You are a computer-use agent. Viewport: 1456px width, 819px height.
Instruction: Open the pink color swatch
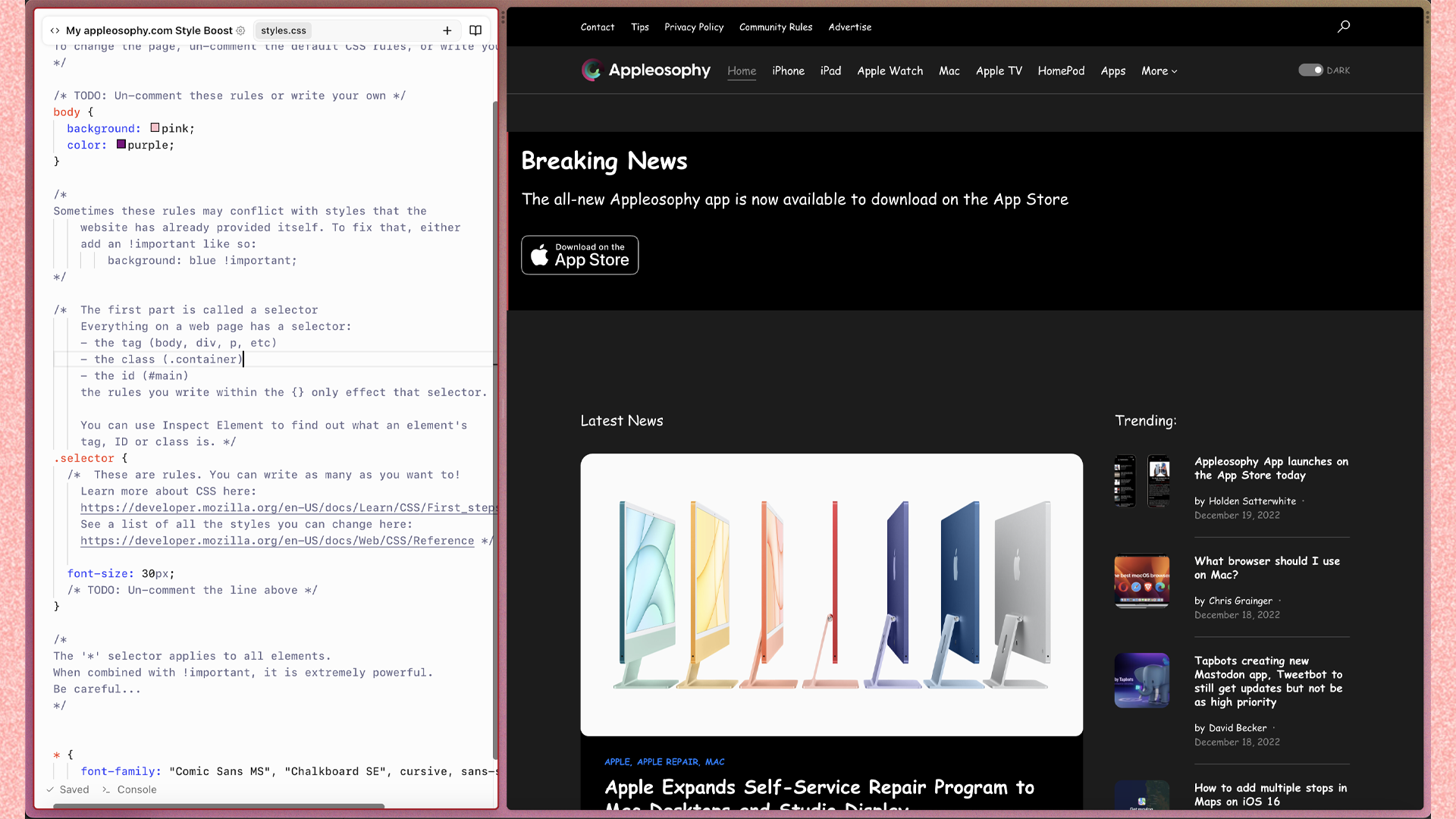pyautogui.click(x=155, y=128)
